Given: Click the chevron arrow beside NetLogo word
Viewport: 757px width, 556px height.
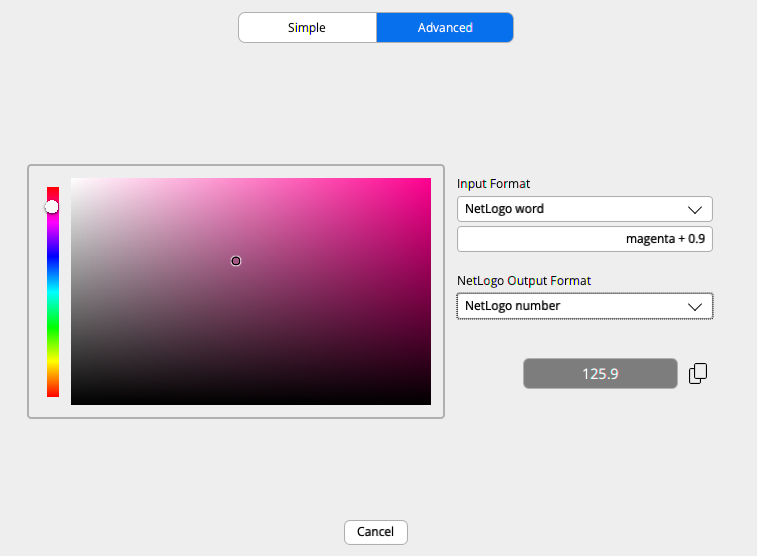Looking at the screenshot, I should tap(695, 209).
